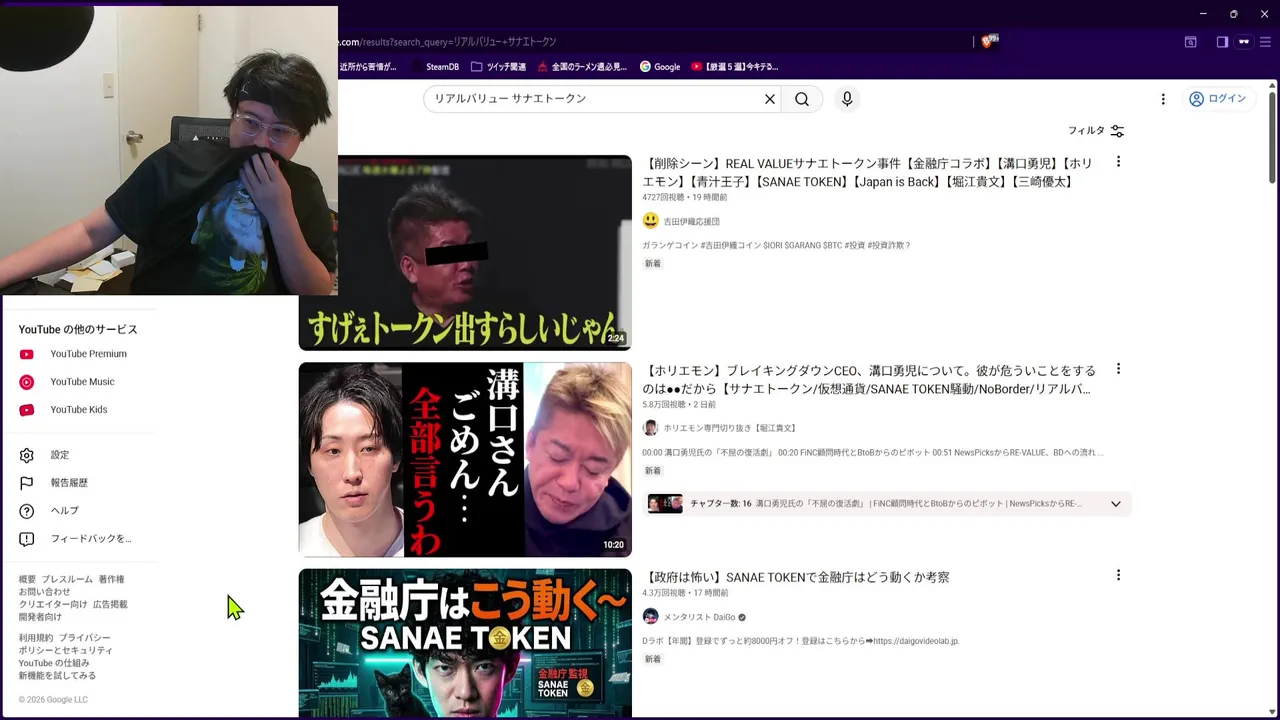Click the 開発者向け footer link
Viewport: 1280px width, 720px height.
coord(40,617)
